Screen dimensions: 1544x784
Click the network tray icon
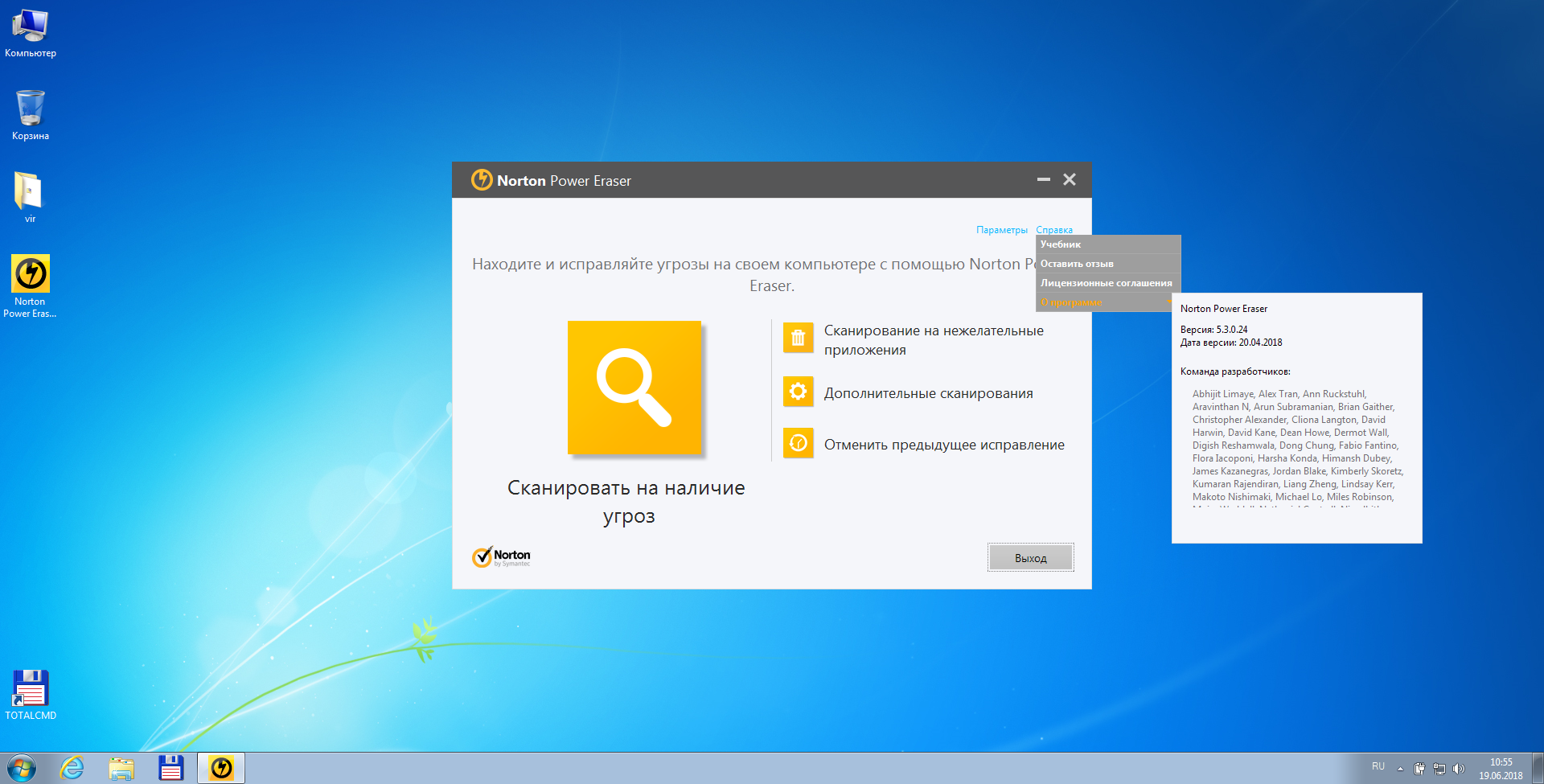pos(1439,769)
